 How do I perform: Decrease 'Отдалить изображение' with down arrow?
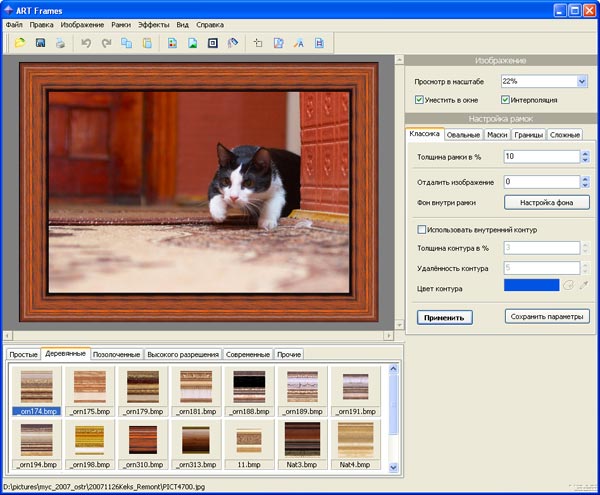(585, 185)
